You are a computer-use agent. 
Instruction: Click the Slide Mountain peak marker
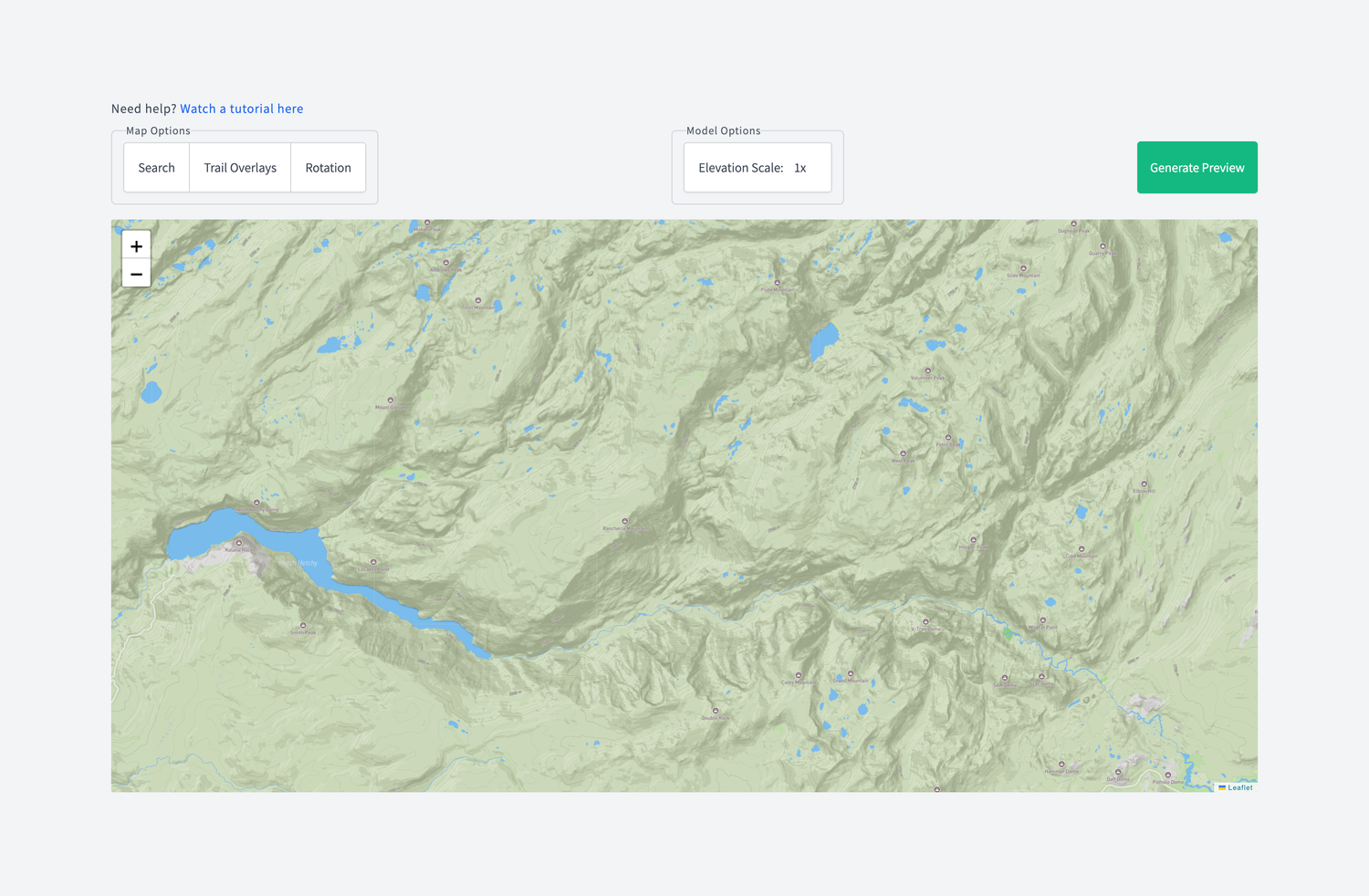tap(1023, 269)
